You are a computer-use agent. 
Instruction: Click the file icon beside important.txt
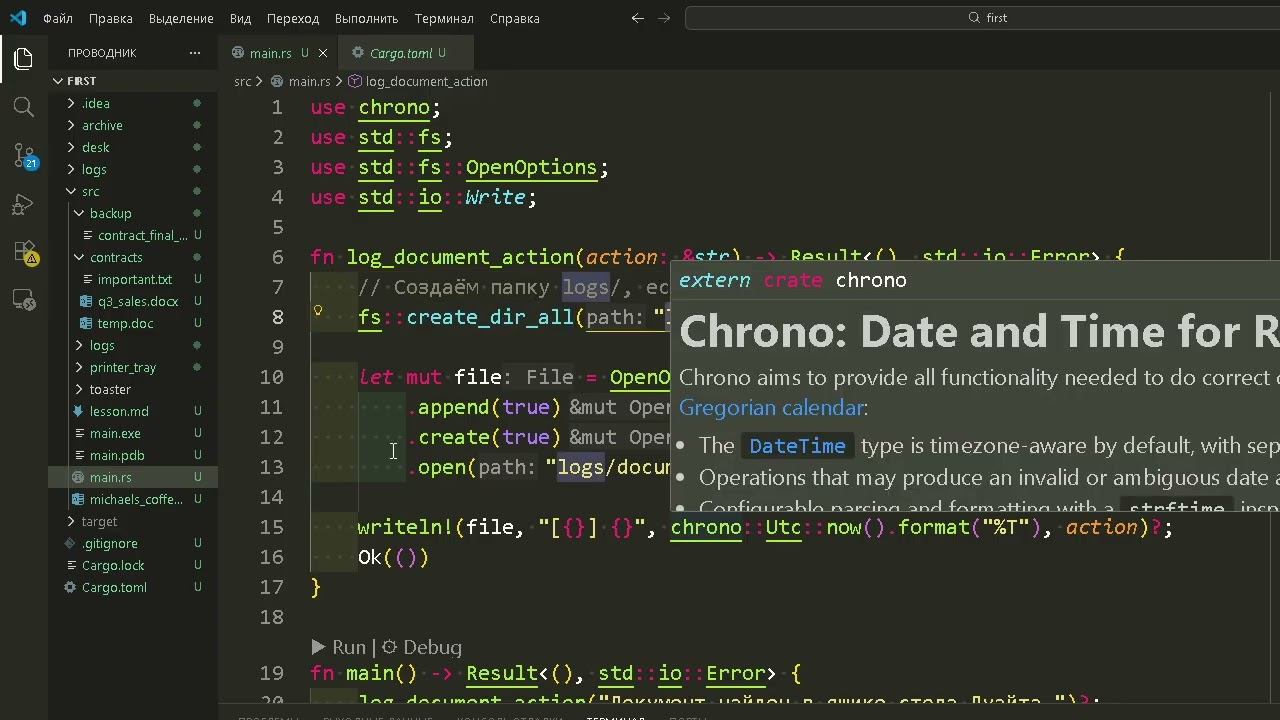point(87,279)
